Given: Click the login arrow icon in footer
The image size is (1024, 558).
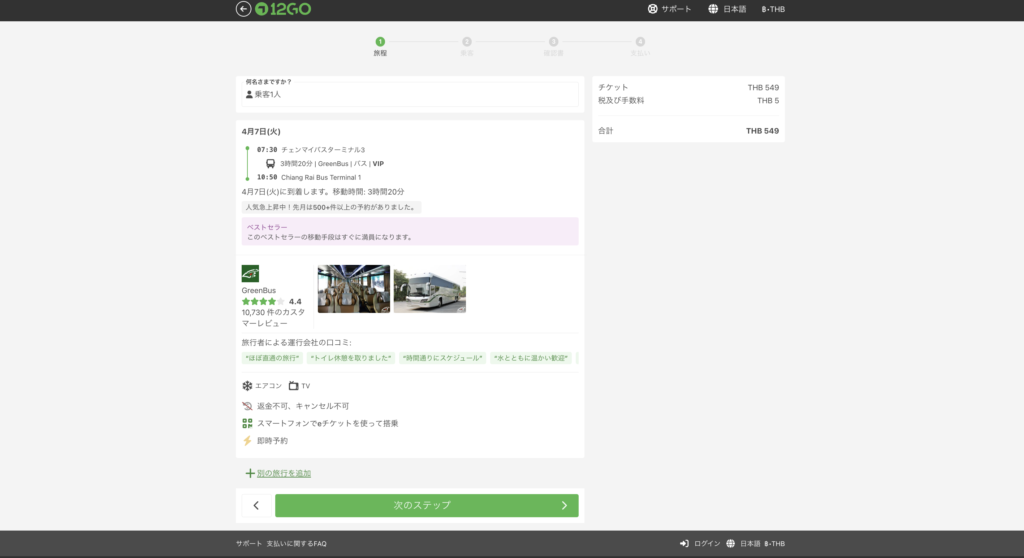Looking at the screenshot, I should 684,544.
